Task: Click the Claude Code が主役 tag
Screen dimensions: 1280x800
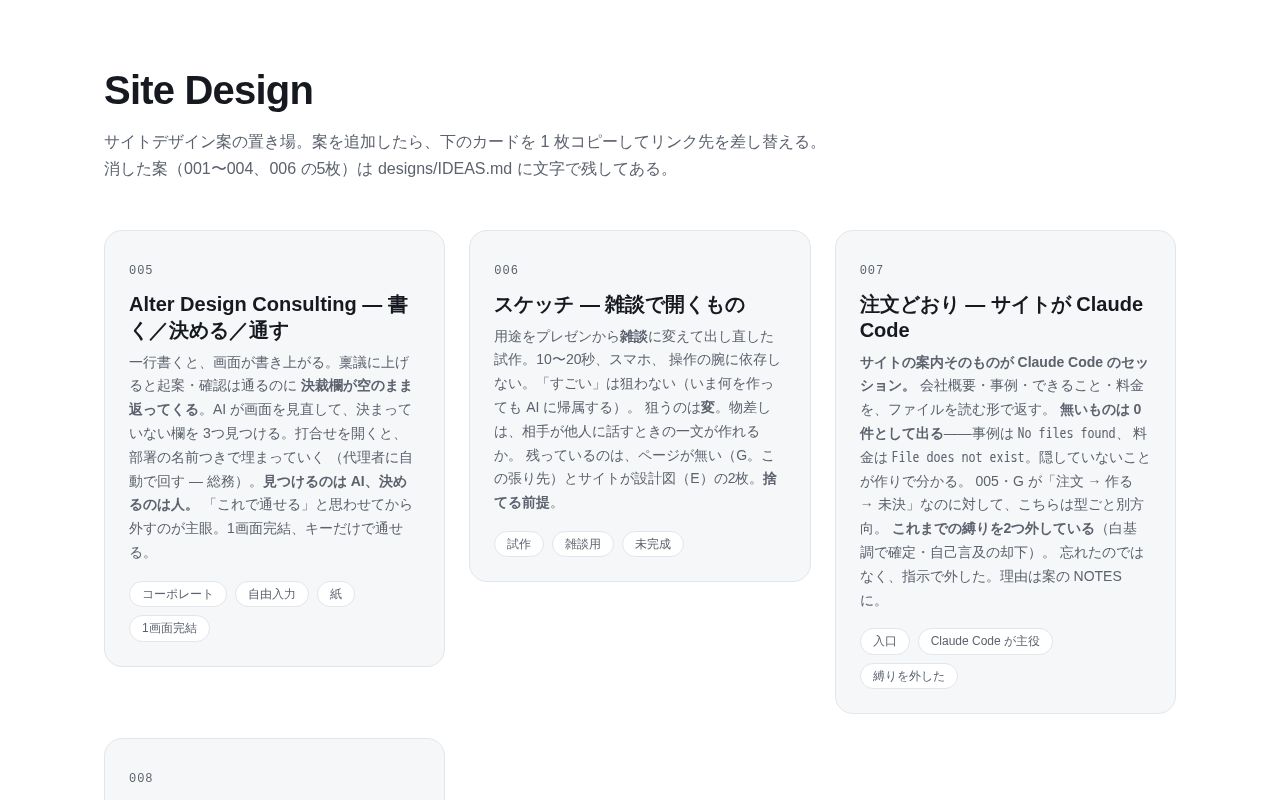Action: click(985, 641)
